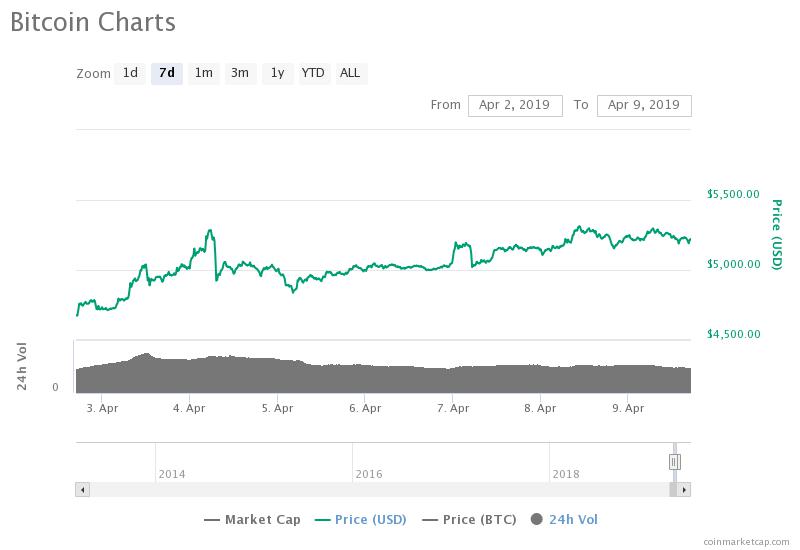Click the horizontal scrollbar track
Screen dimensions: 800x550
pyautogui.click(x=380, y=490)
